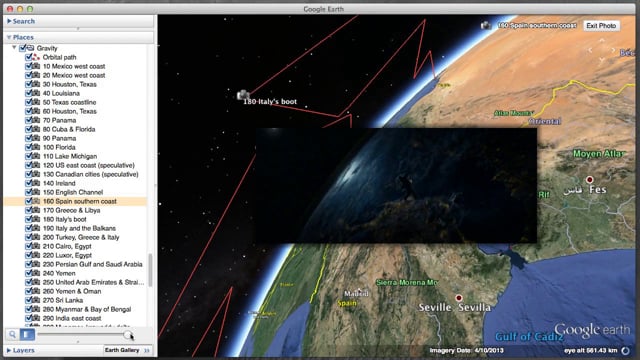Toggle the Gravity folder checkbox
The image size is (640, 360).
coord(22,48)
